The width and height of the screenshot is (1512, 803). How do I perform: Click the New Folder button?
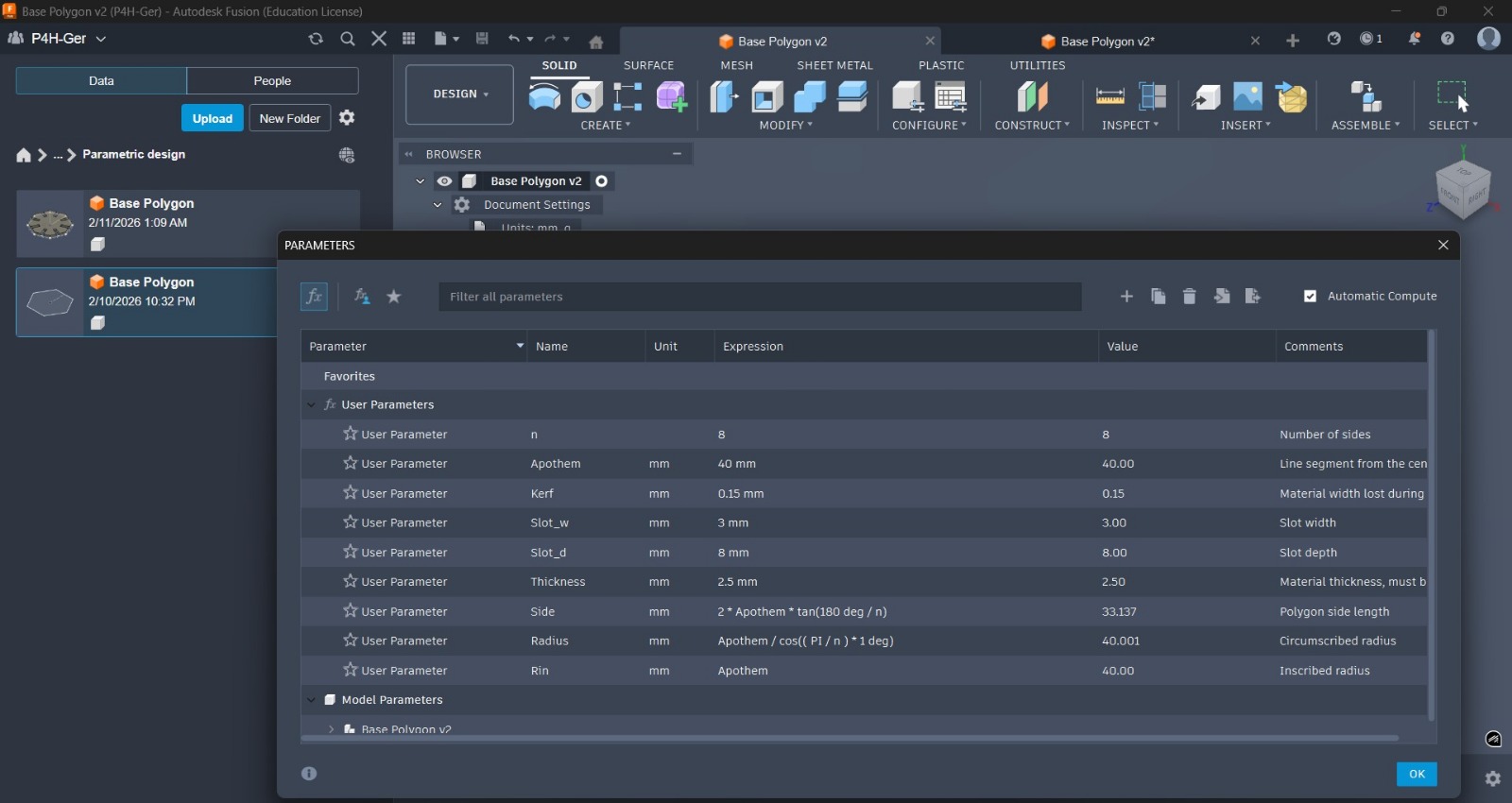(290, 118)
